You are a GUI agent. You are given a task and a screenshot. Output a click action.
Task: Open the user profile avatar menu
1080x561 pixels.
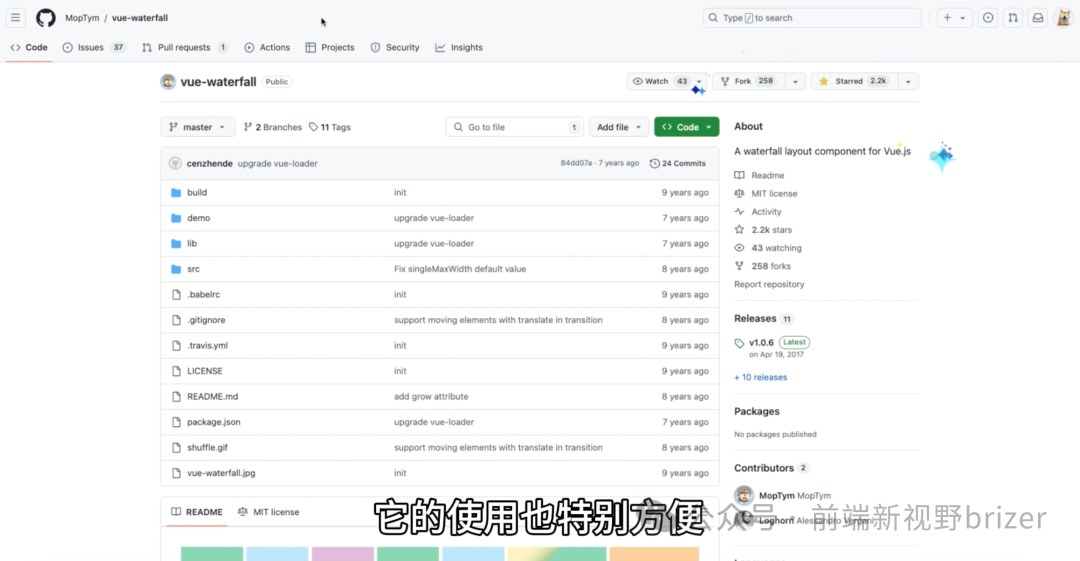(x=1063, y=18)
